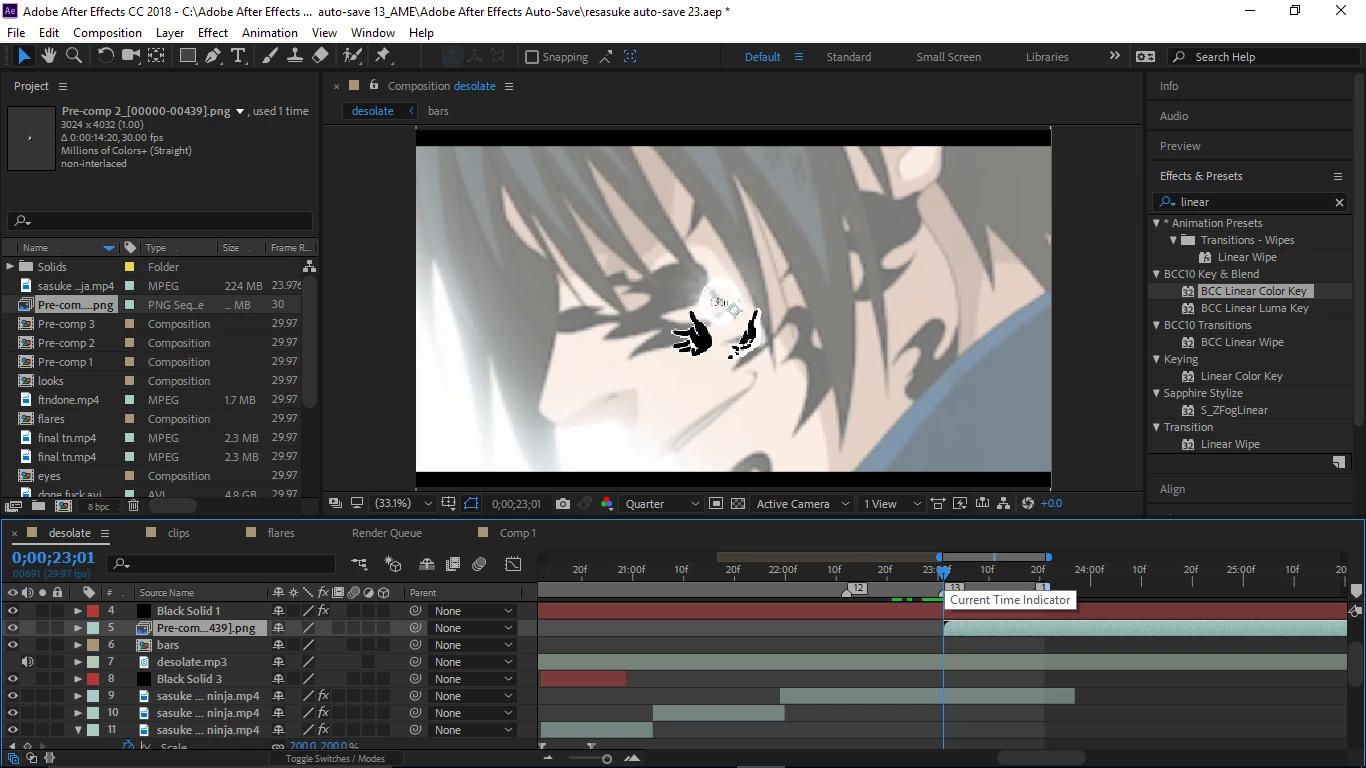This screenshot has width=1366, height=768.
Task: Hide layer 10 sasuke ninja.mp4
Action: pos(13,713)
